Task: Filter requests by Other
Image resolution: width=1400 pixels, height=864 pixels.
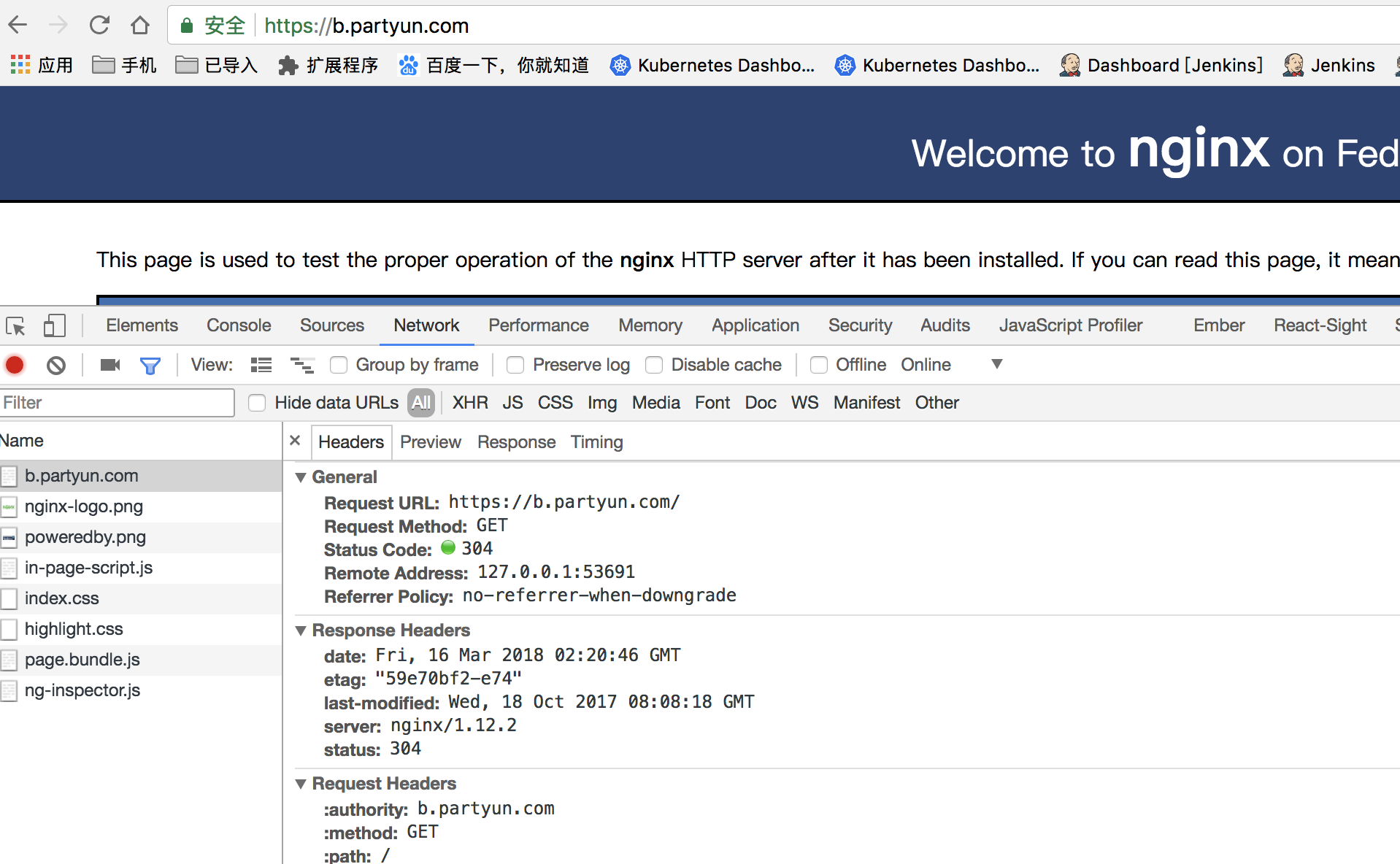Action: 937,403
